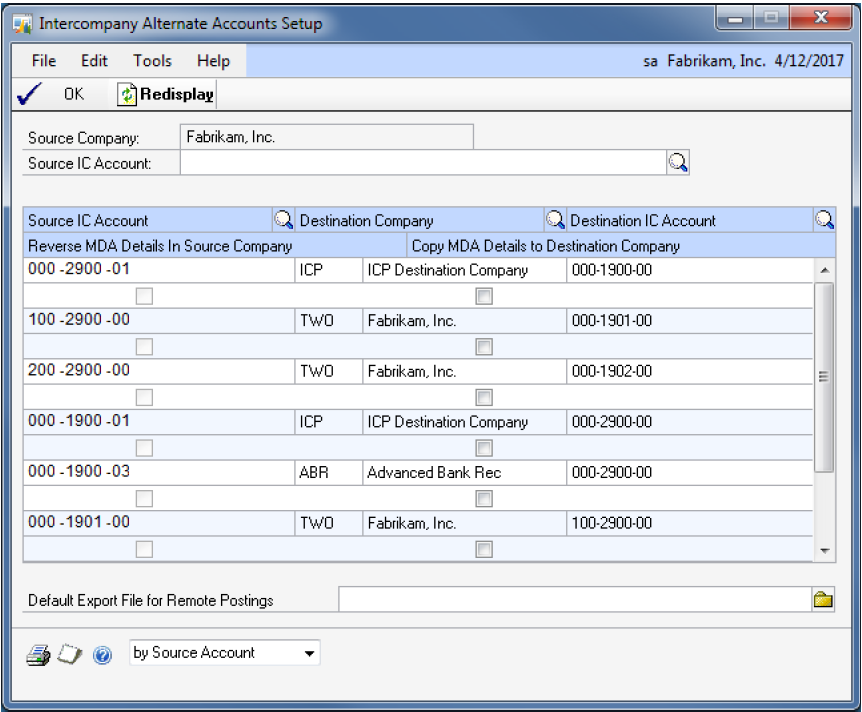Image resolution: width=862 pixels, height=712 pixels.
Task: Click the OK button
Action: click(62, 94)
